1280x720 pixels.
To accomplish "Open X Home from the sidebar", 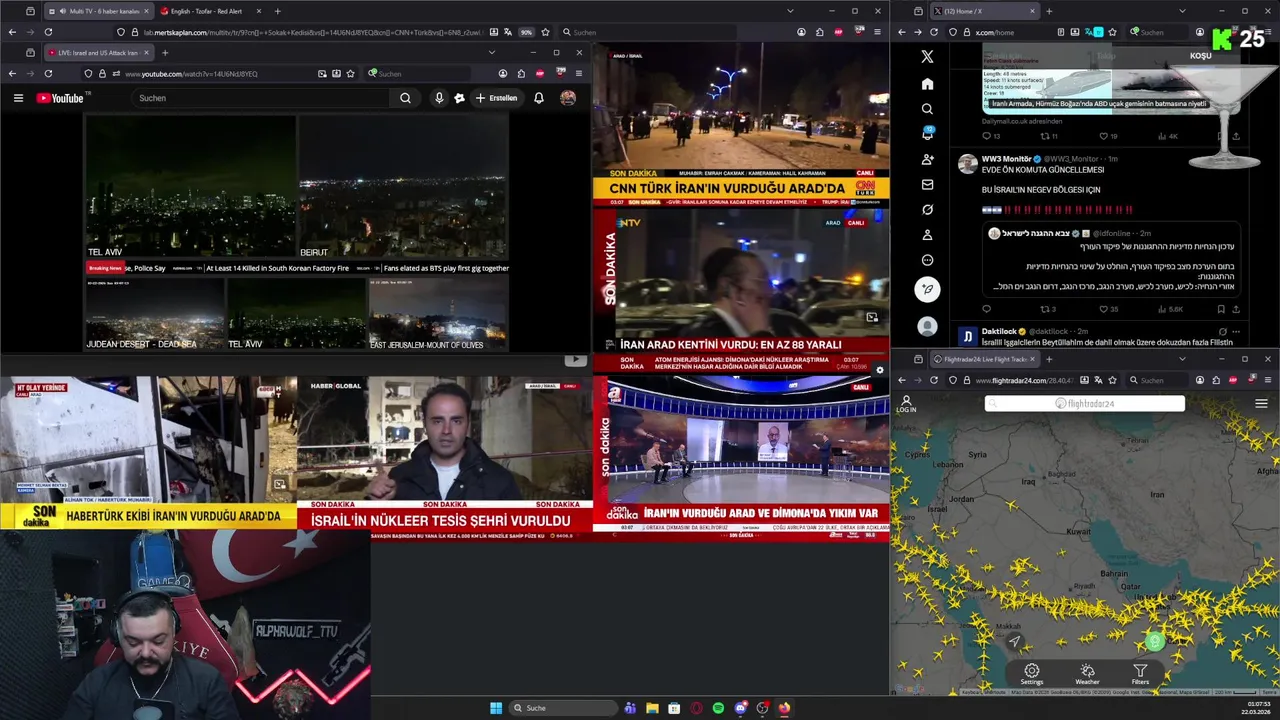I will click(927, 84).
